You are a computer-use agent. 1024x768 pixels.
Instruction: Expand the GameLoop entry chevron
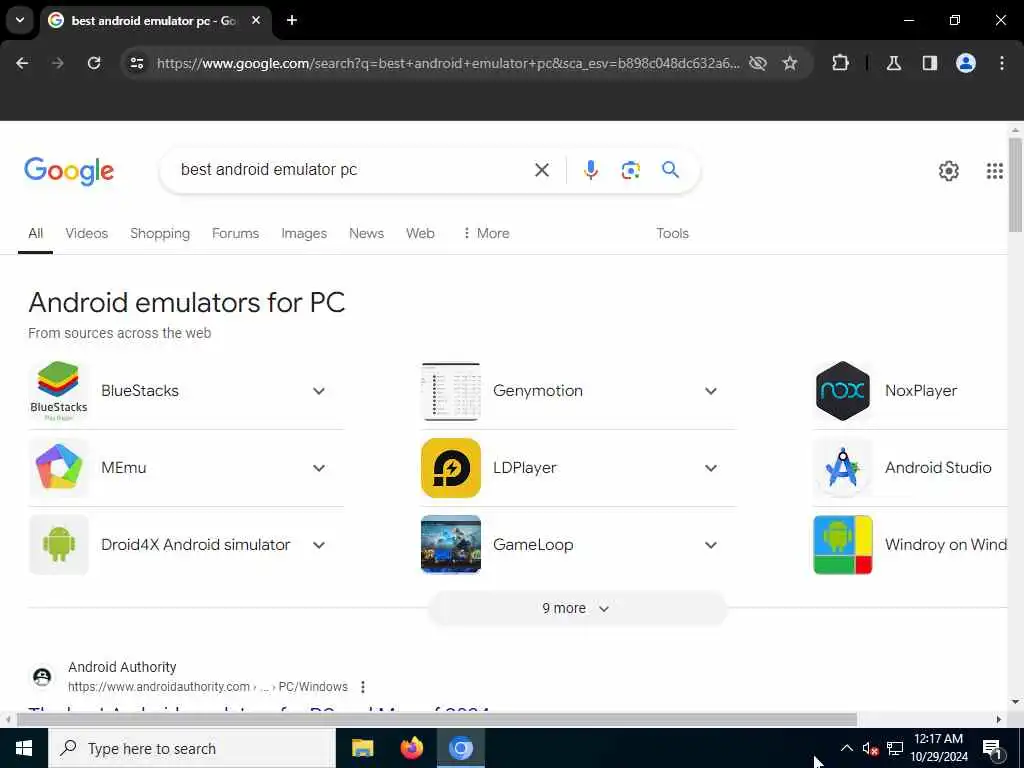click(x=711, y=545)
